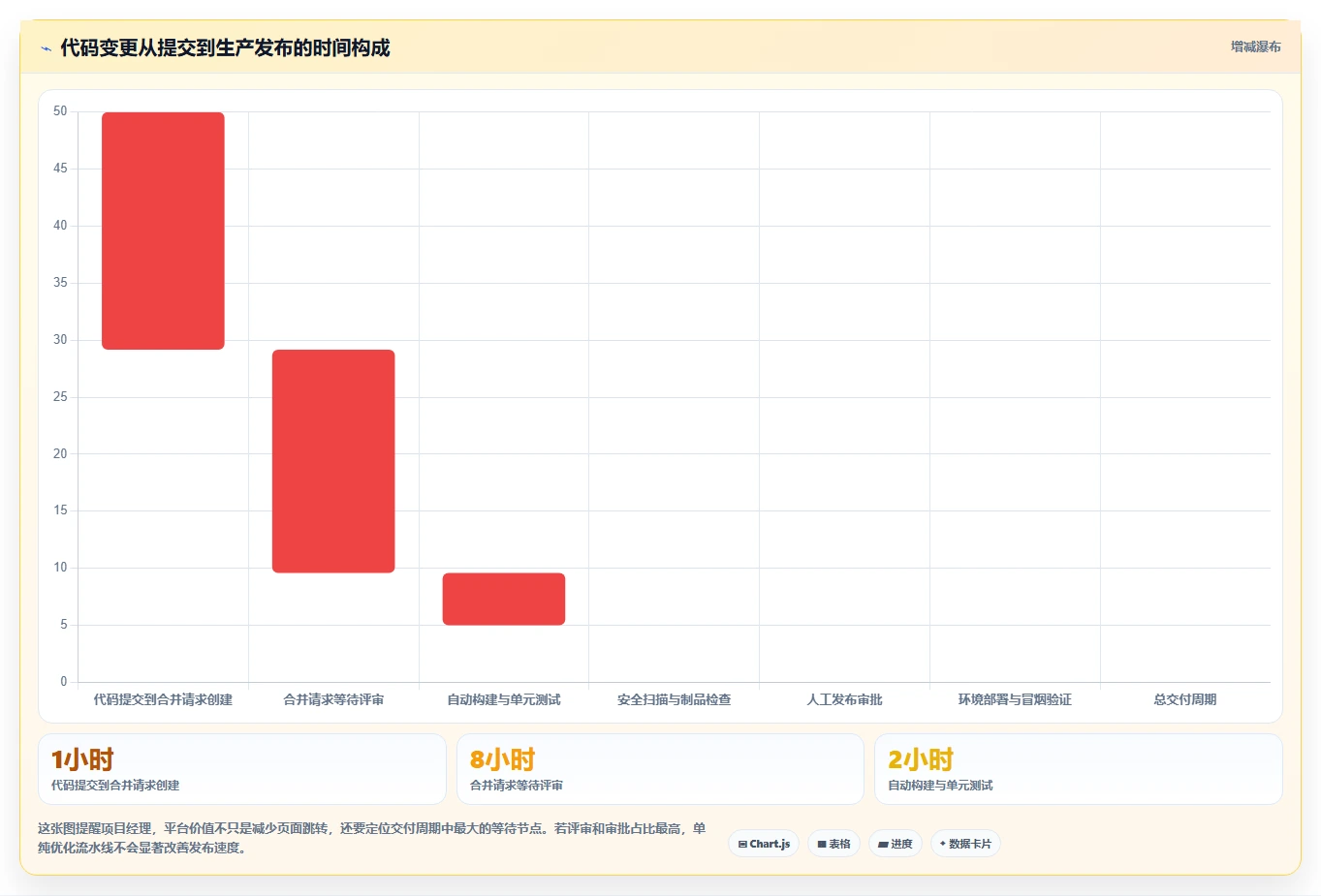This screenshot has height=896, width=1321.
Task: Click the 2小时 card value
Action: [x=921, y=759]
